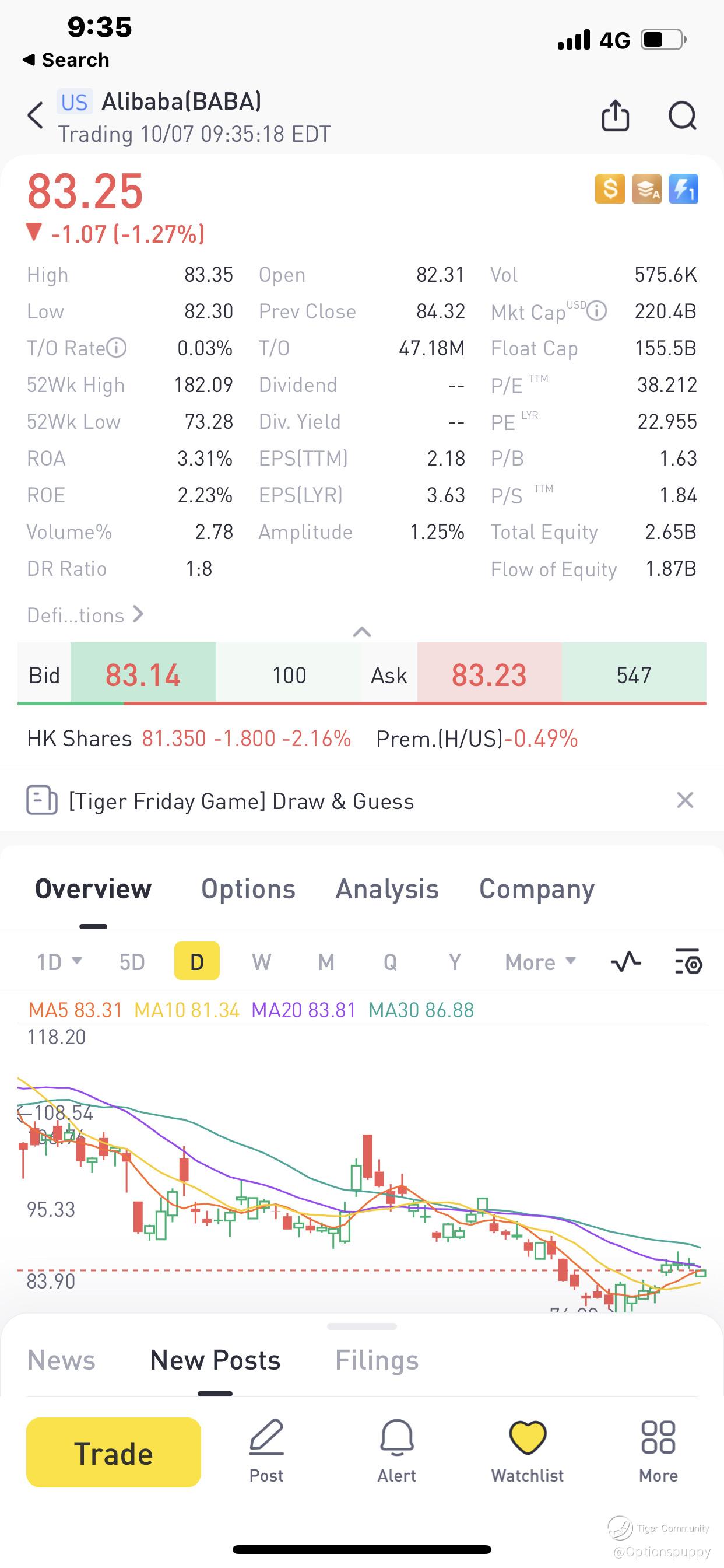
Task: Tap the yellow dollar sign badge
Action: (610, 188)
